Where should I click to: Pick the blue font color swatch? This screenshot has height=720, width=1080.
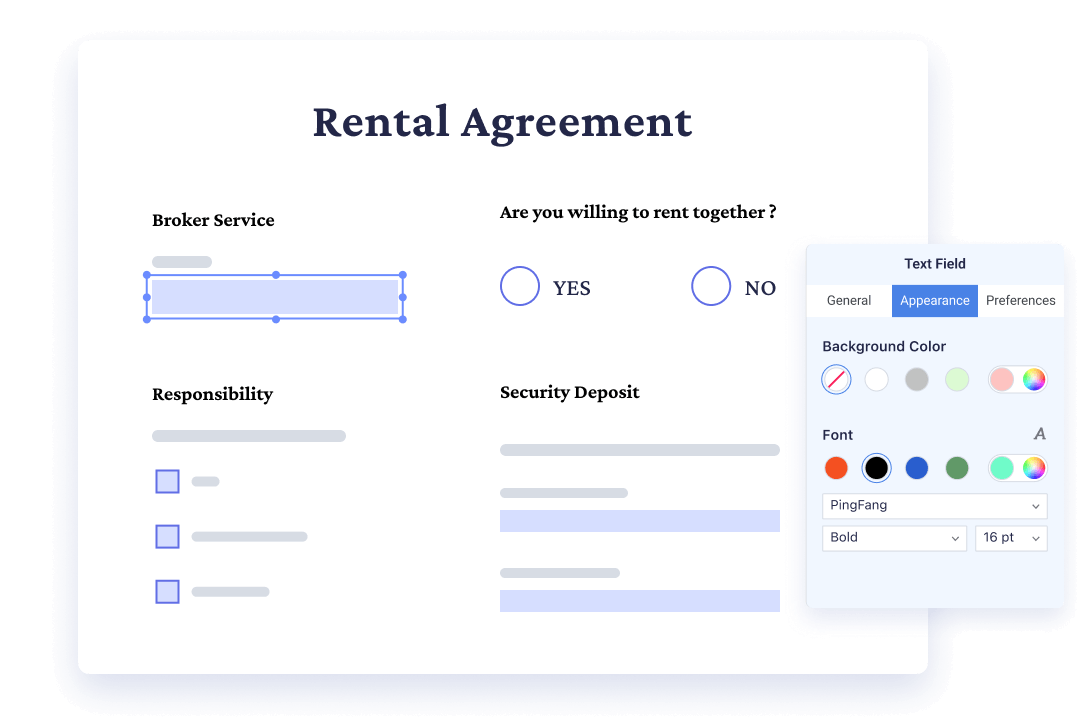917,469
